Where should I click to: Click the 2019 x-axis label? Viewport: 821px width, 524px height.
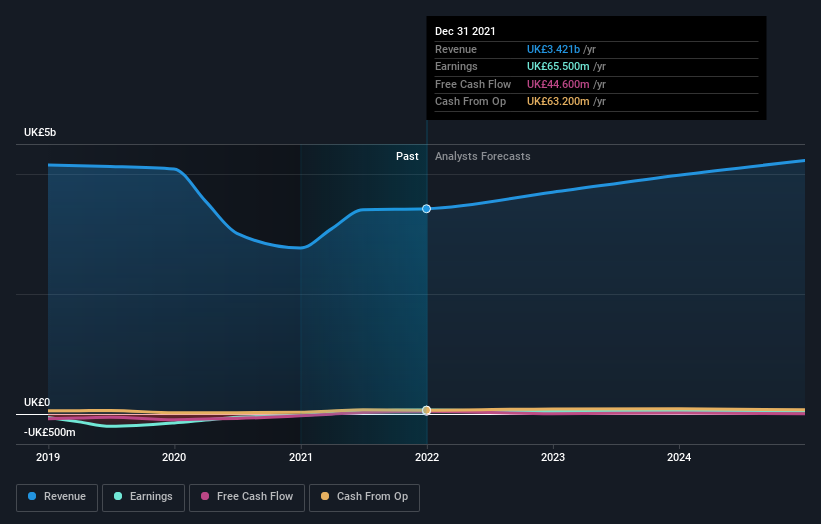coord(48,458)
